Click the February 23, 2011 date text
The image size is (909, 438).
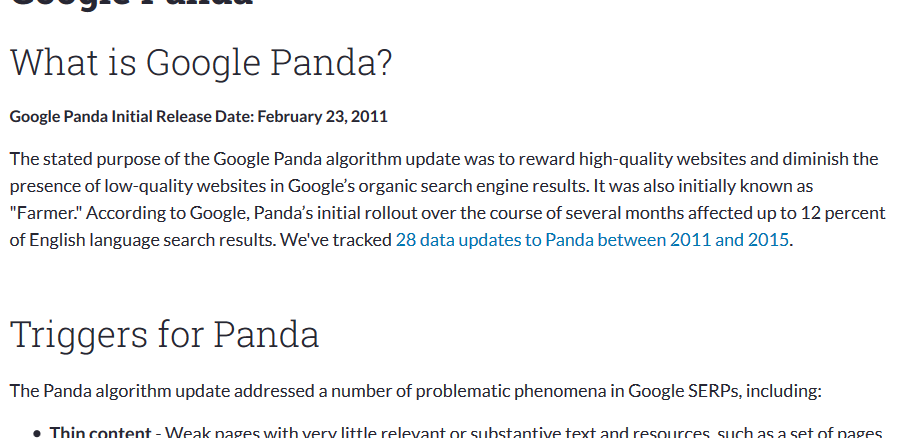(322, 116)
